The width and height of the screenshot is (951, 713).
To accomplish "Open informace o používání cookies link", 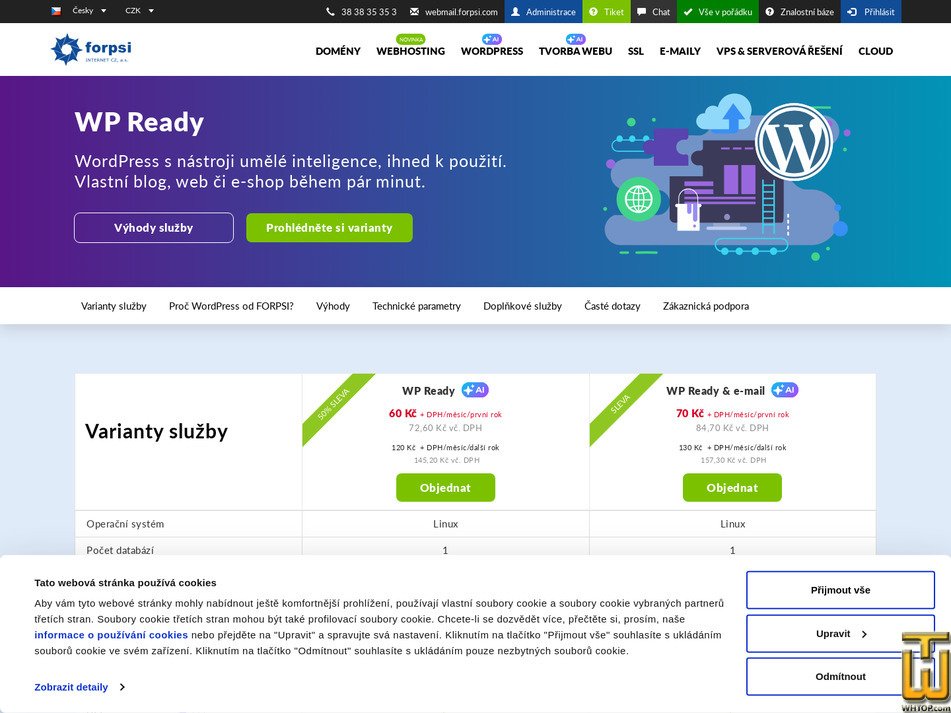I will point(110,634).
